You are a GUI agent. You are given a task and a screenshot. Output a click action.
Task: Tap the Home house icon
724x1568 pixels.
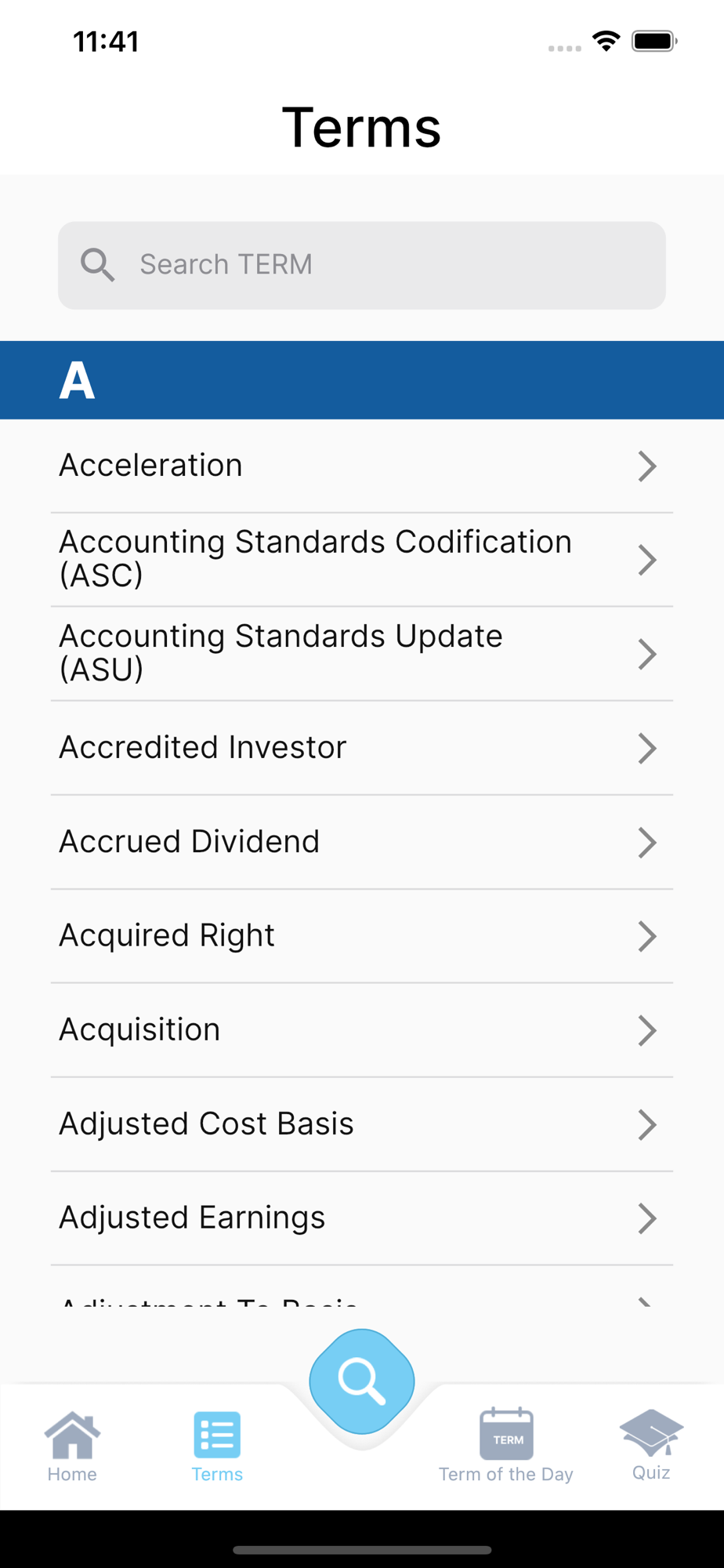[72, 1435]
